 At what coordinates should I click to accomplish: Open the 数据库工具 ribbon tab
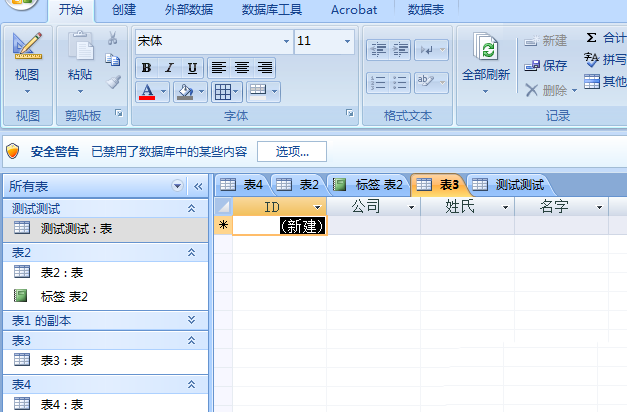[273, 10]
